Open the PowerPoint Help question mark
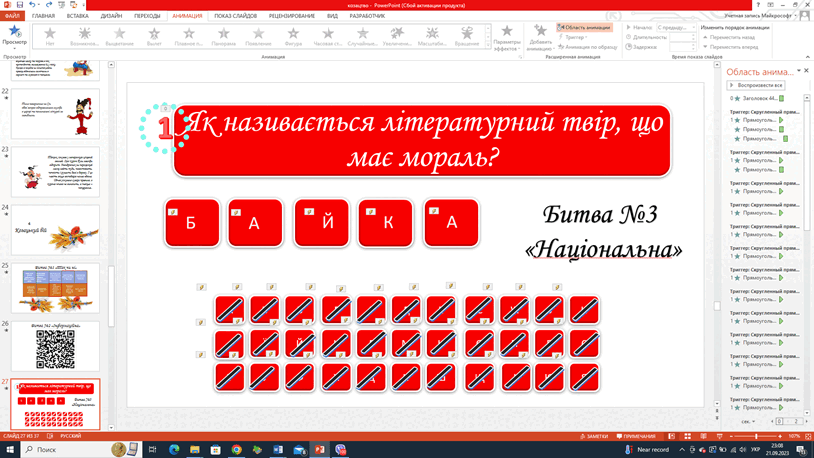The image size is (814, 458). coord(758,5)
